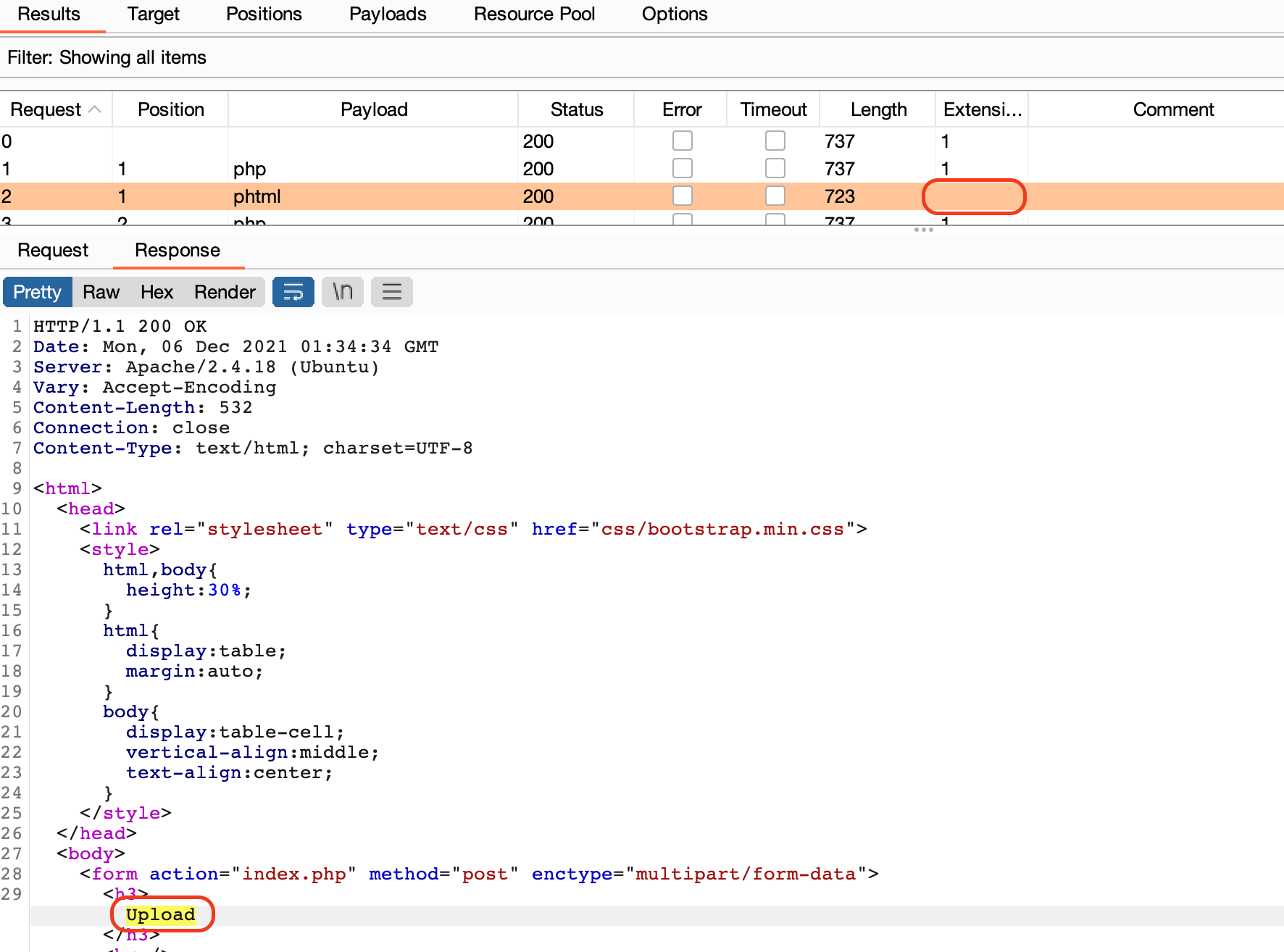
Task: Click the form action="index.php" line
Action: tap(479, 874)
